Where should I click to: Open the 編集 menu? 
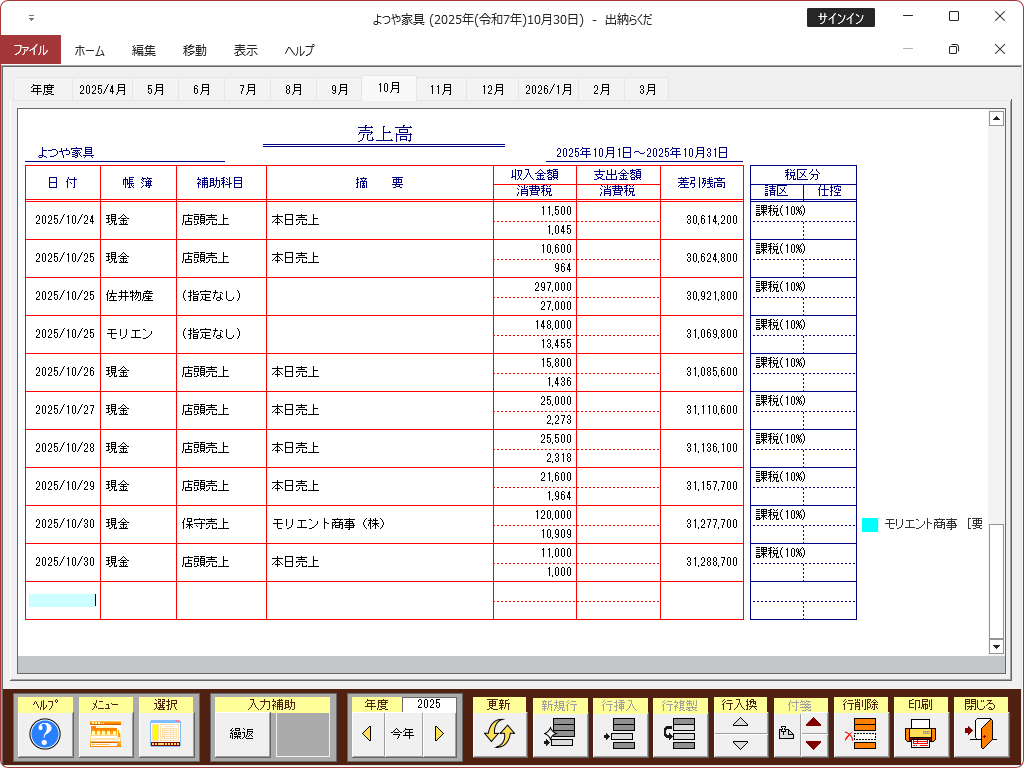tap(144, 50)
